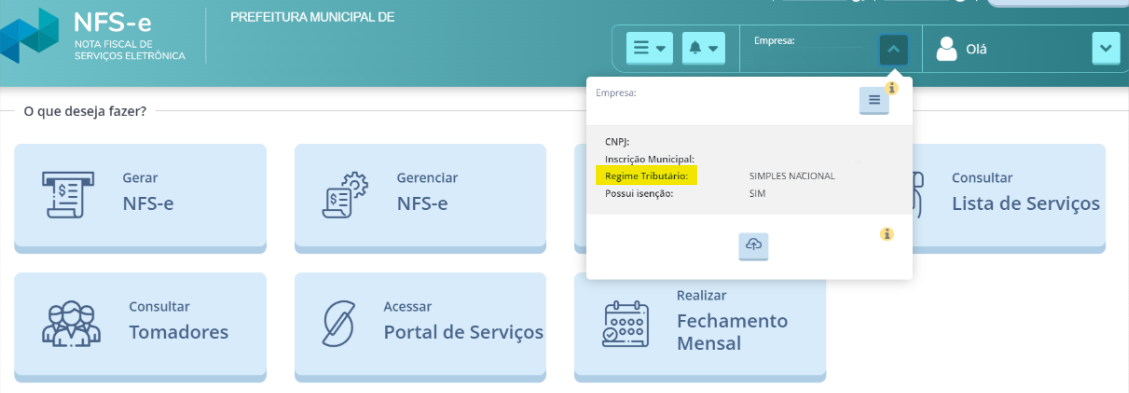
Task: Click the Empresa label in header bar
Action: pyautogui.click(x=774, y=41)
